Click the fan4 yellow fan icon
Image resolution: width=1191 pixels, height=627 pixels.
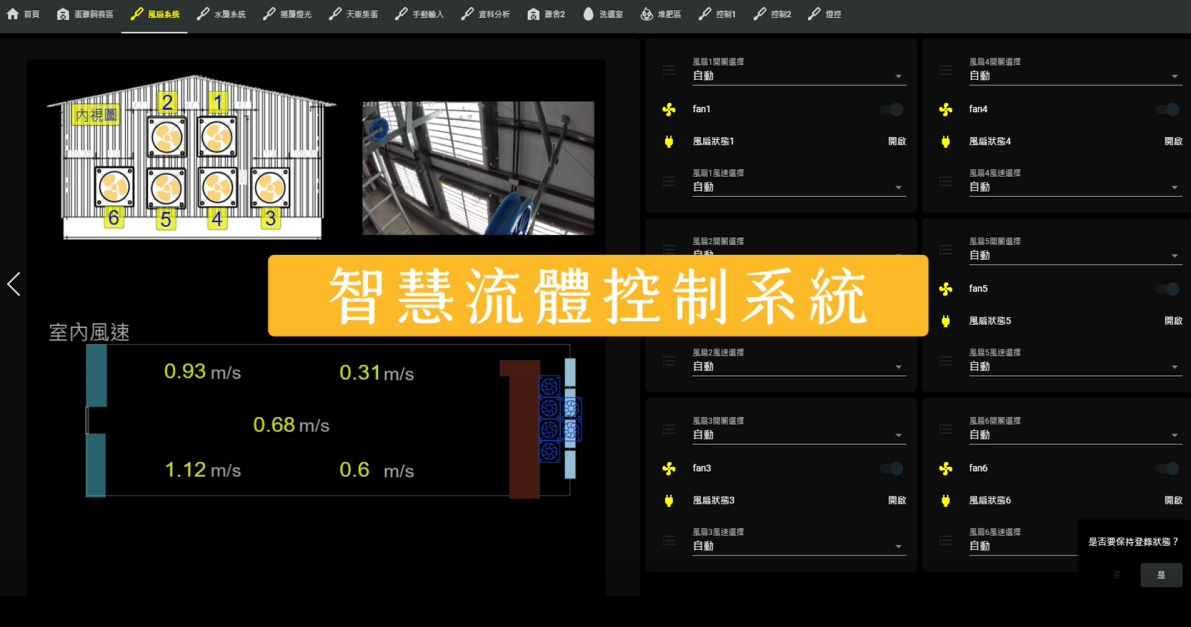coord(946,110)
